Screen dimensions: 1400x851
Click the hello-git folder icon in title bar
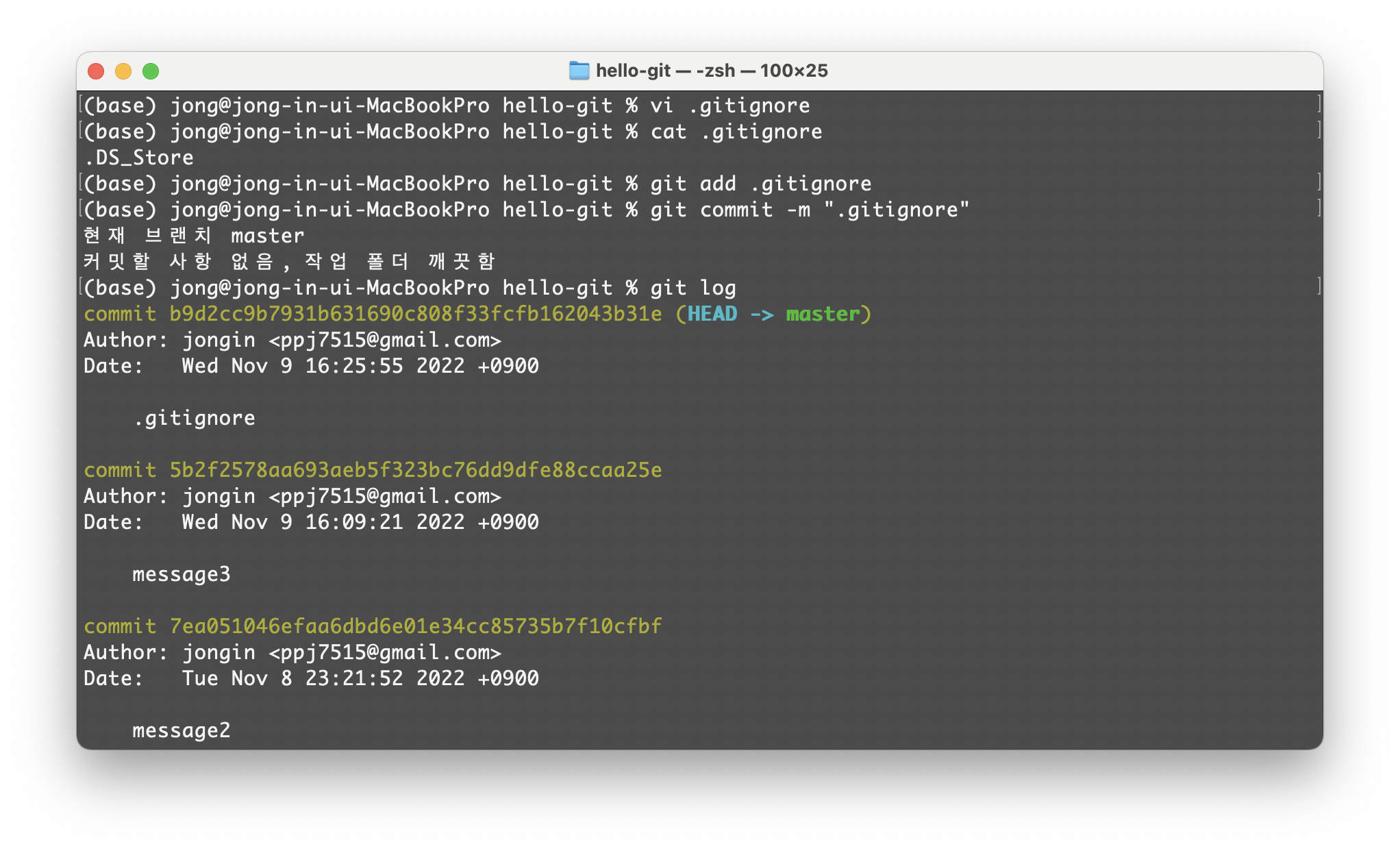tap(579, 71)
